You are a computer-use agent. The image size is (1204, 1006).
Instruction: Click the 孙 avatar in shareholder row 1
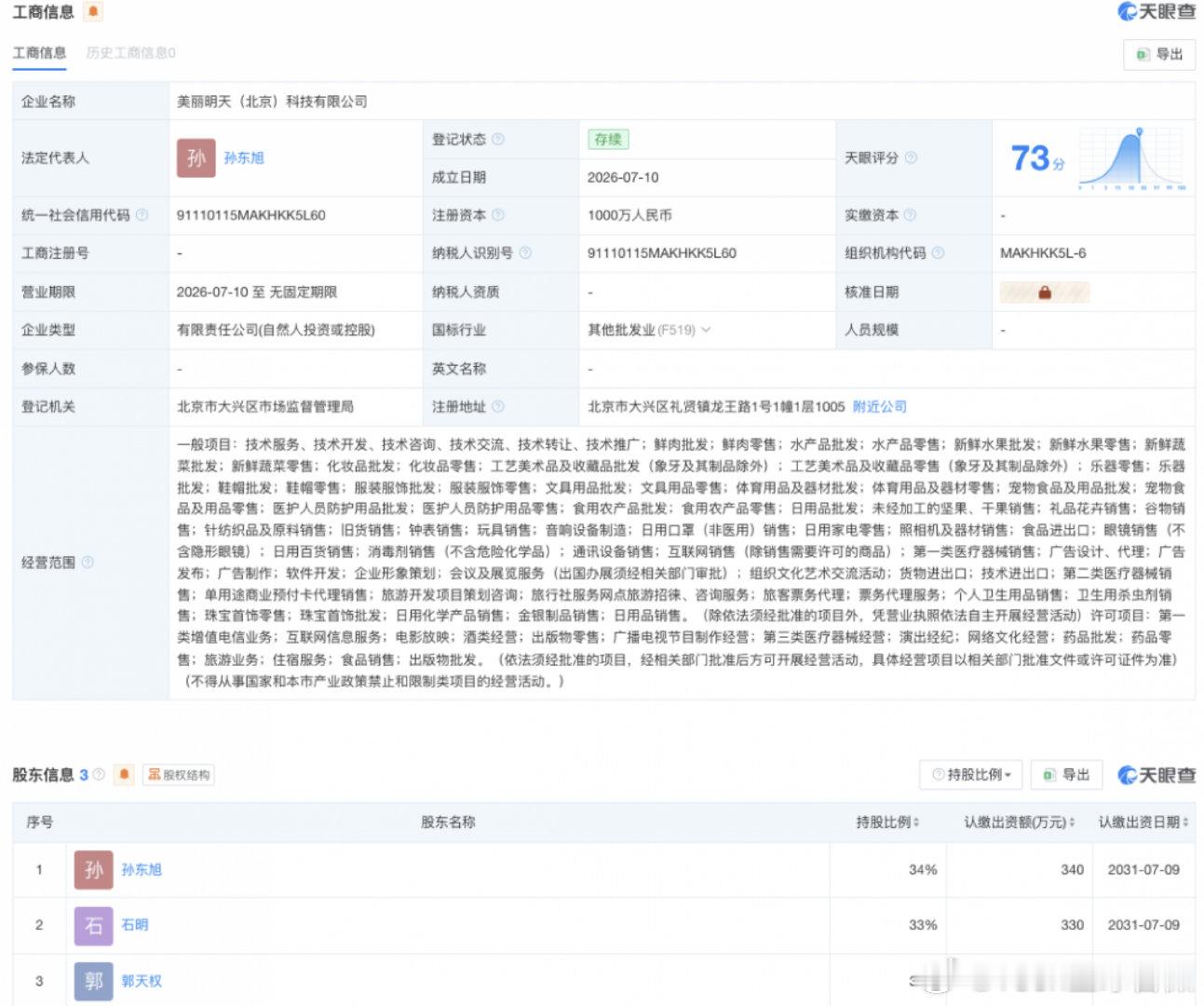93,869
